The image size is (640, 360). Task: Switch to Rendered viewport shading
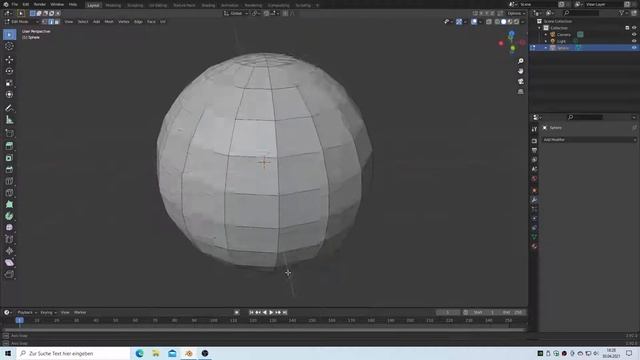[x=516, y=22]
